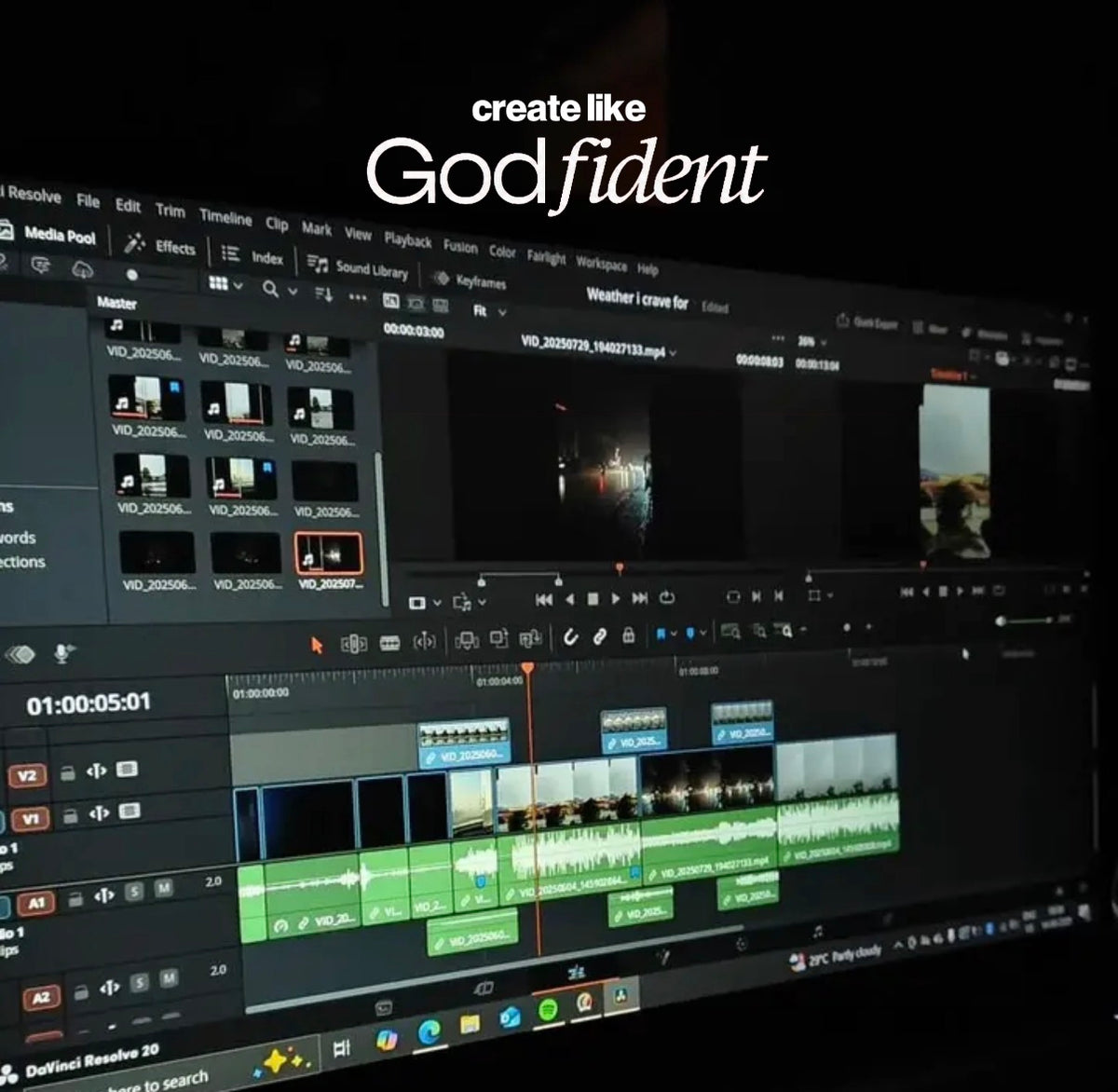Viewport: 1118px width, 1092px height.
Task: Toggle lock on the V2 track
Action: coord(67,773)
